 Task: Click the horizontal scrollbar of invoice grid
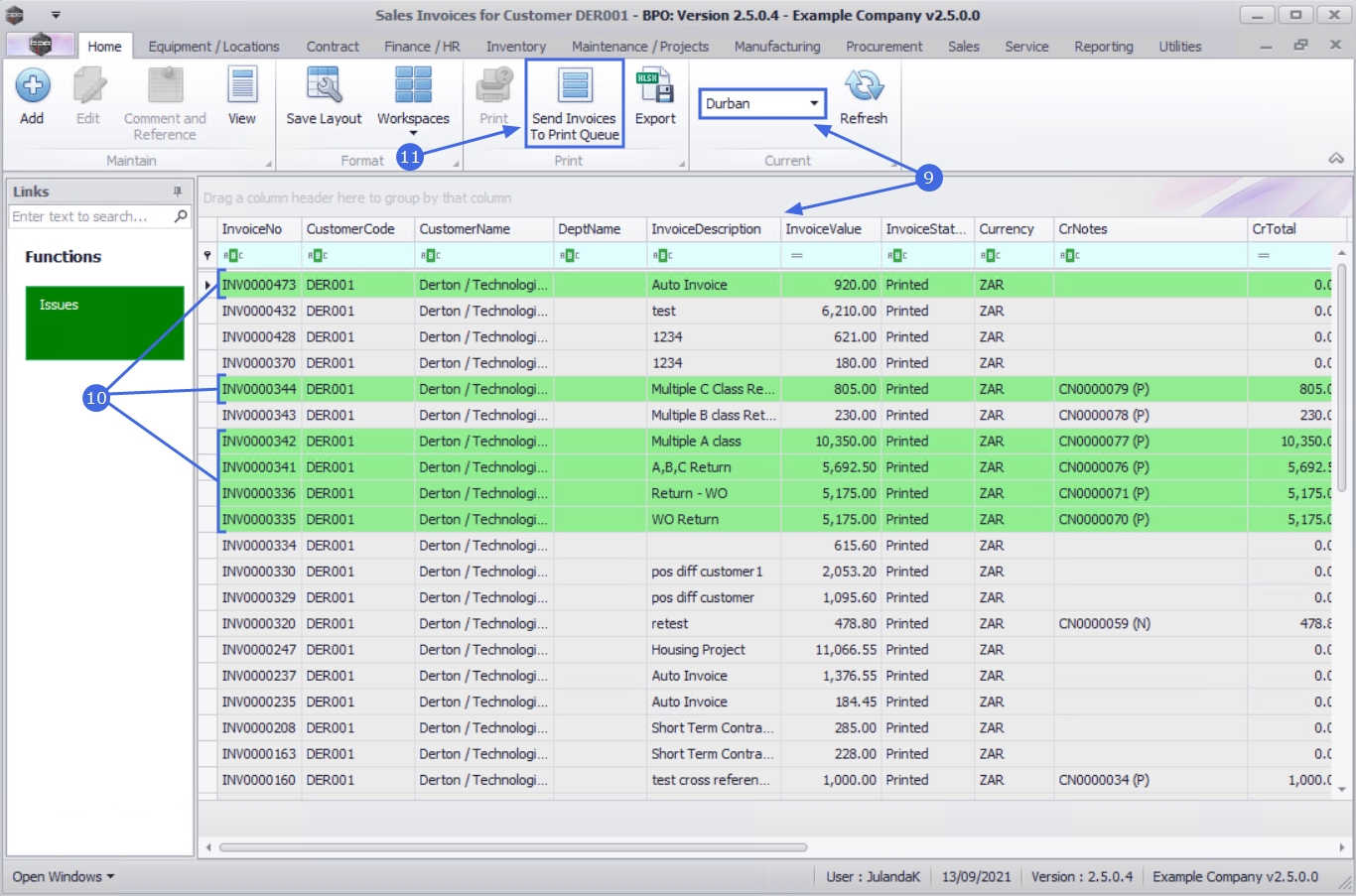click(513, 847)
